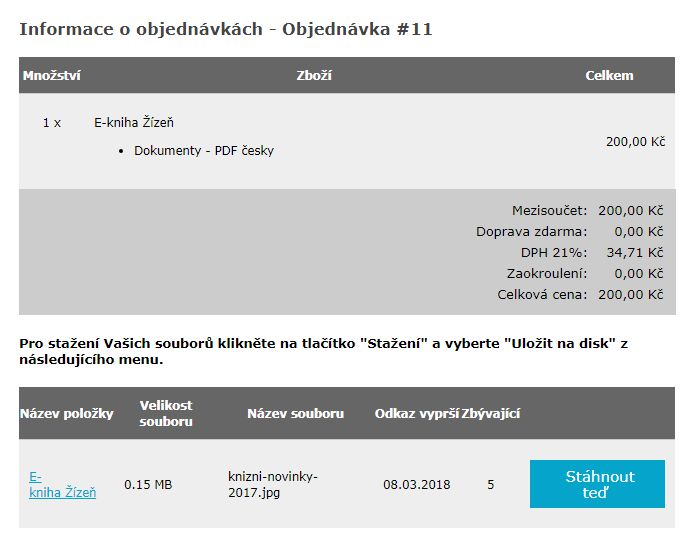Click the DPH 21% tax line

click(592, 253)
